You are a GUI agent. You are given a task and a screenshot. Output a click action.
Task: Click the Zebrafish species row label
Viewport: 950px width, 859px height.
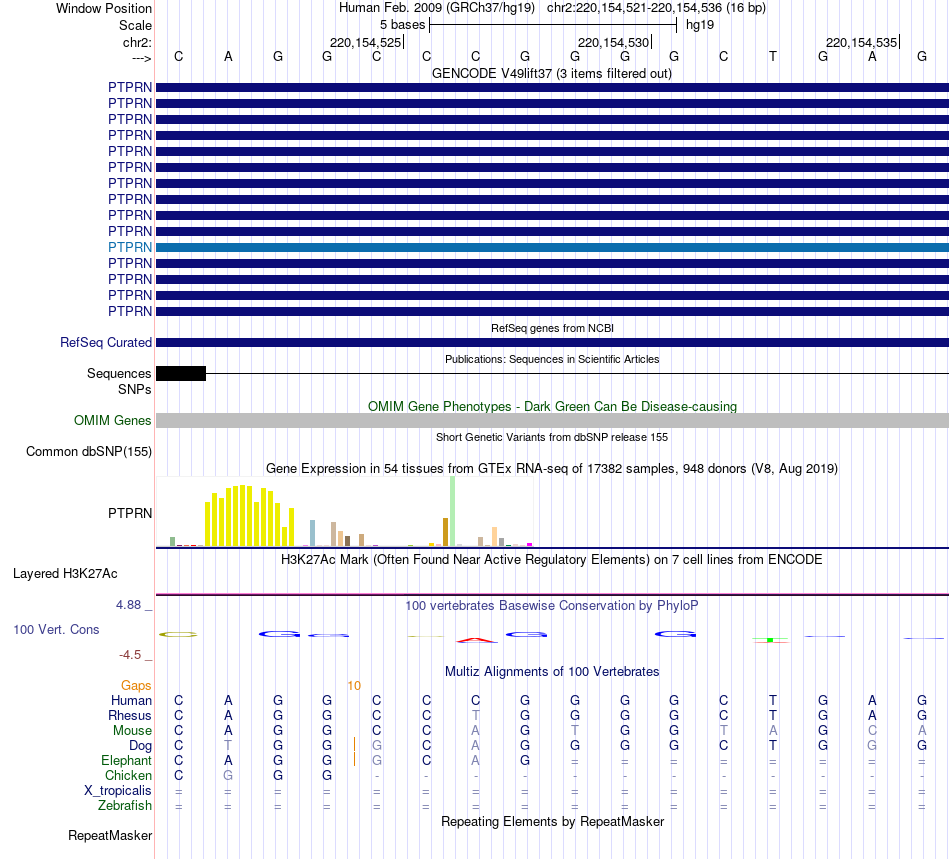click(125, 806)
